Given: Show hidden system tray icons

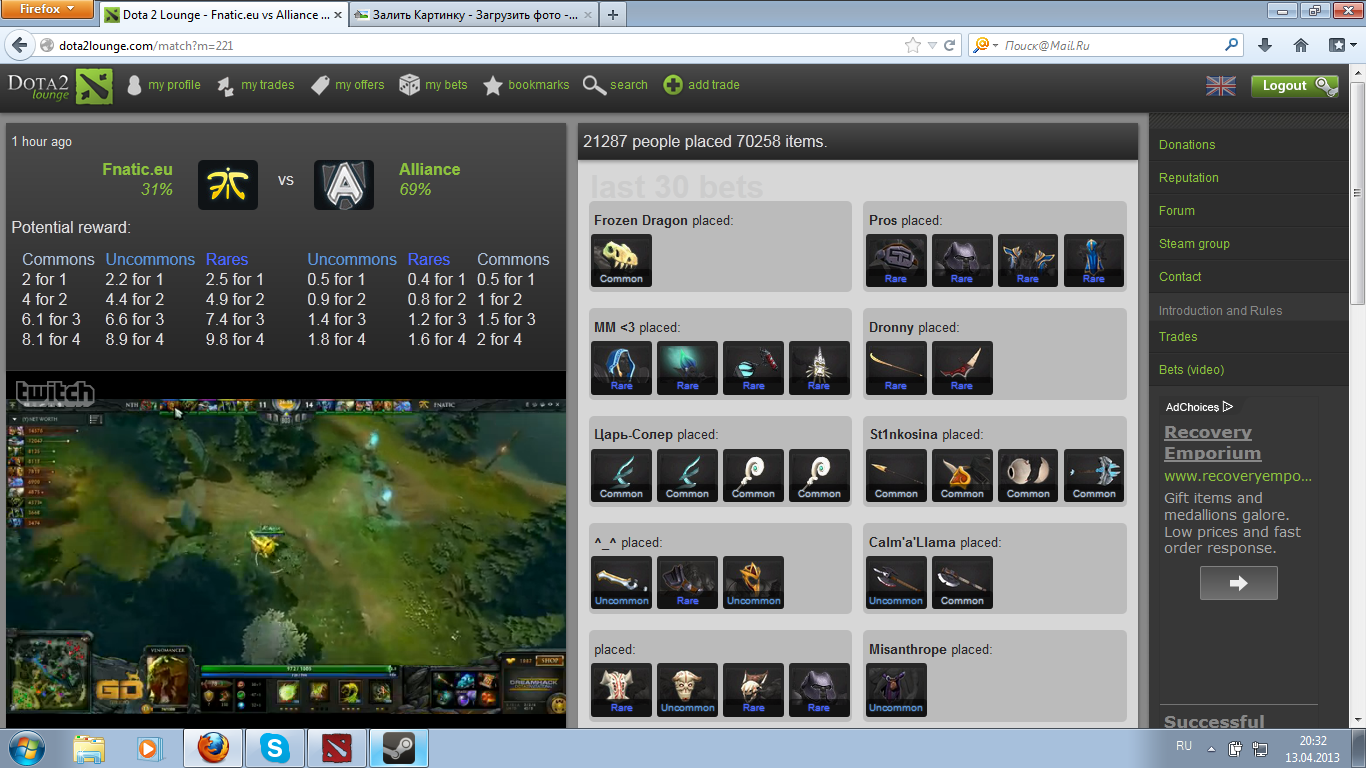Looking at the screenshot, I should [1212, 748].
